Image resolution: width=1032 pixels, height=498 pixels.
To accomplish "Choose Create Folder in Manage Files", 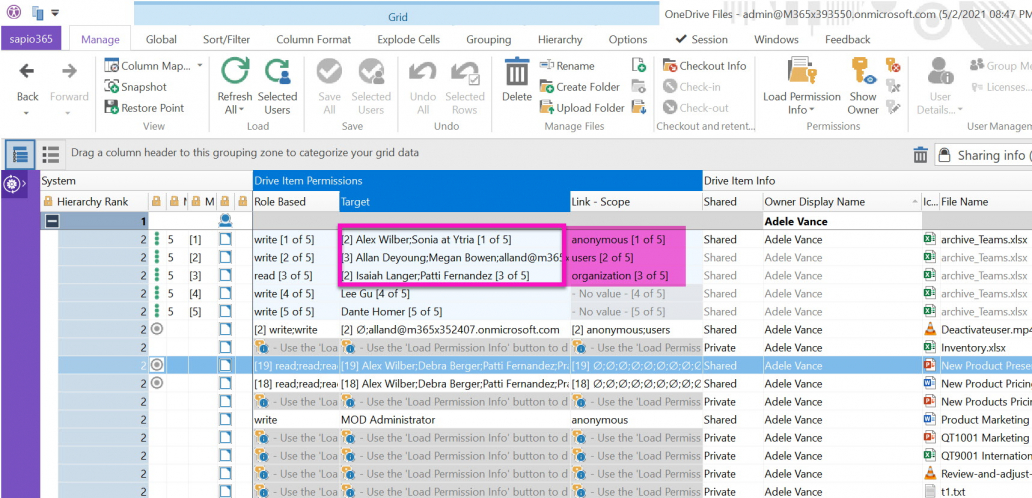I will [x=579, y=87].
